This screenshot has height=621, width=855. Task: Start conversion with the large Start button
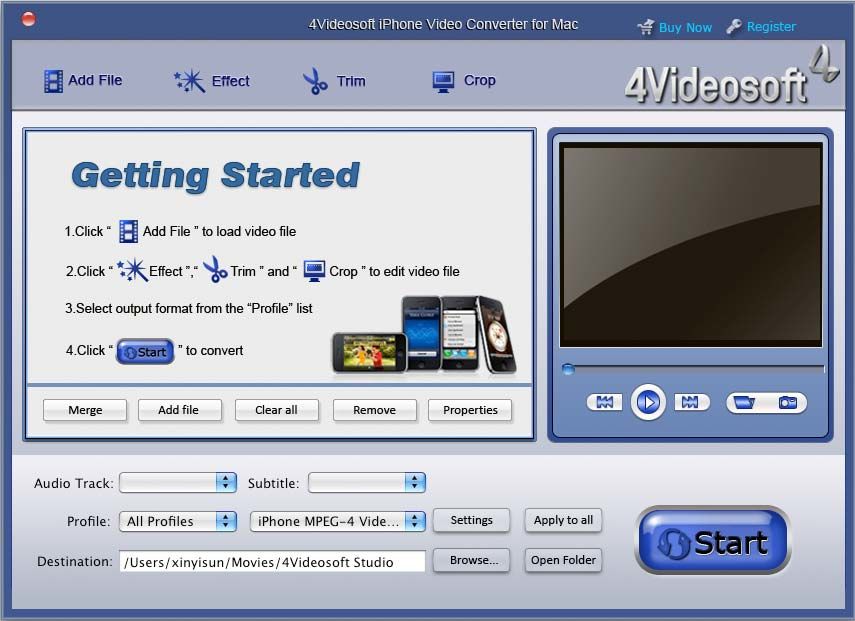point(713,540)
